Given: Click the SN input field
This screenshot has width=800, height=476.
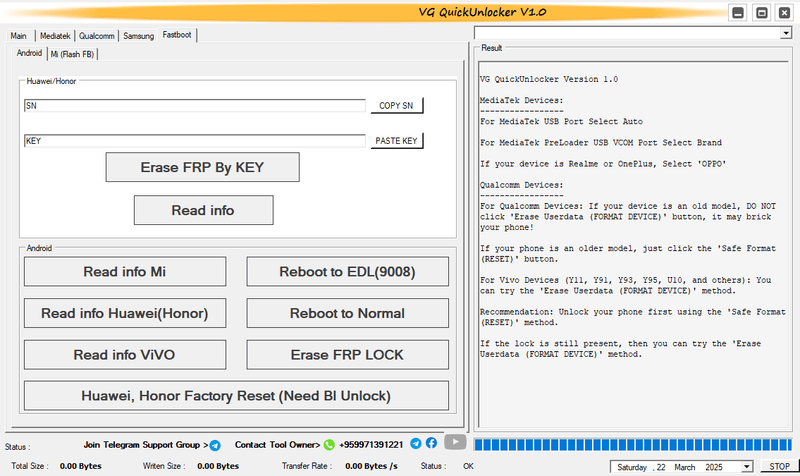Looking at the screenshot, I should 195,106.
